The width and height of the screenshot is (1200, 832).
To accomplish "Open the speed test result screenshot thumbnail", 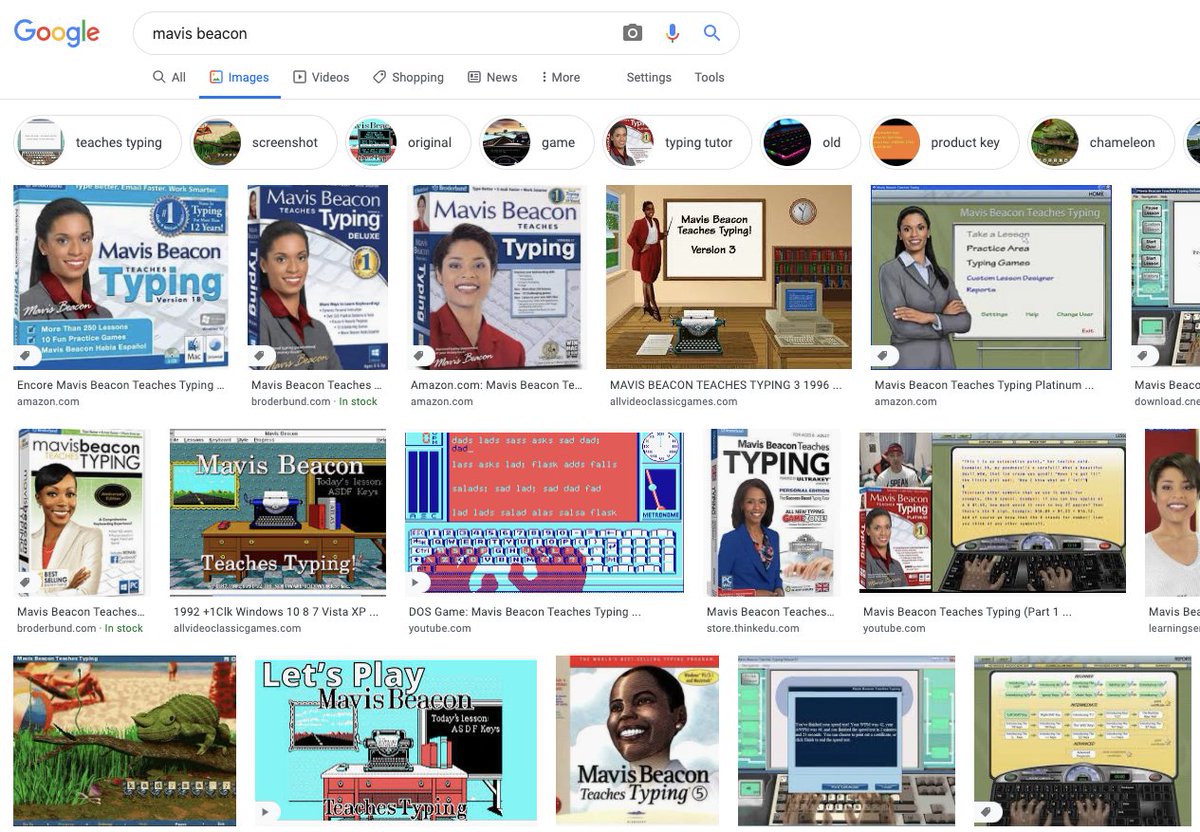I will [846, 740].
